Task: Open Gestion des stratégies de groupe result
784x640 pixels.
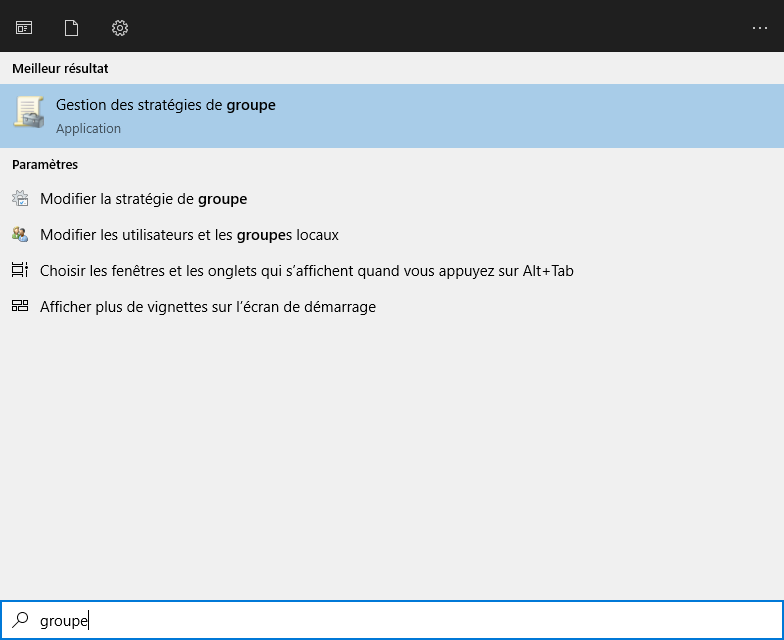Action: (x=166, y=105)
